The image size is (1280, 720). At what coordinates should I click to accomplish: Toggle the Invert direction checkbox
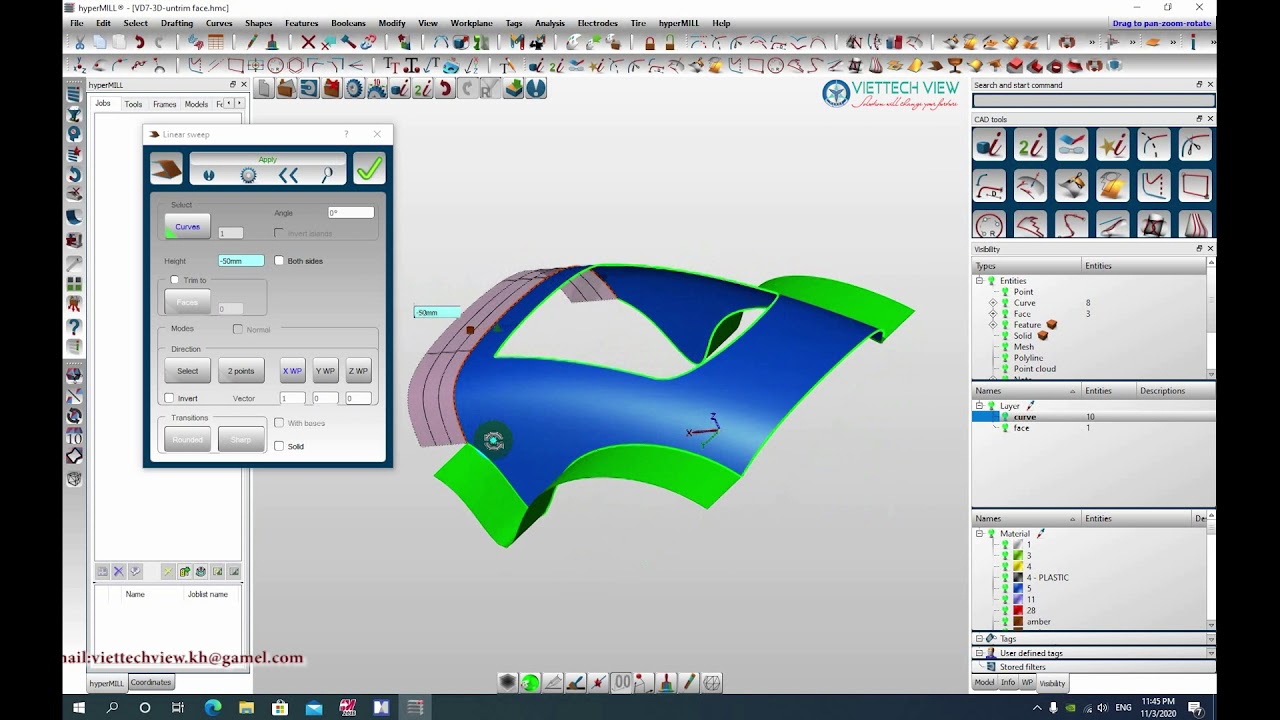pyautogui.click(x=169, y=398)
